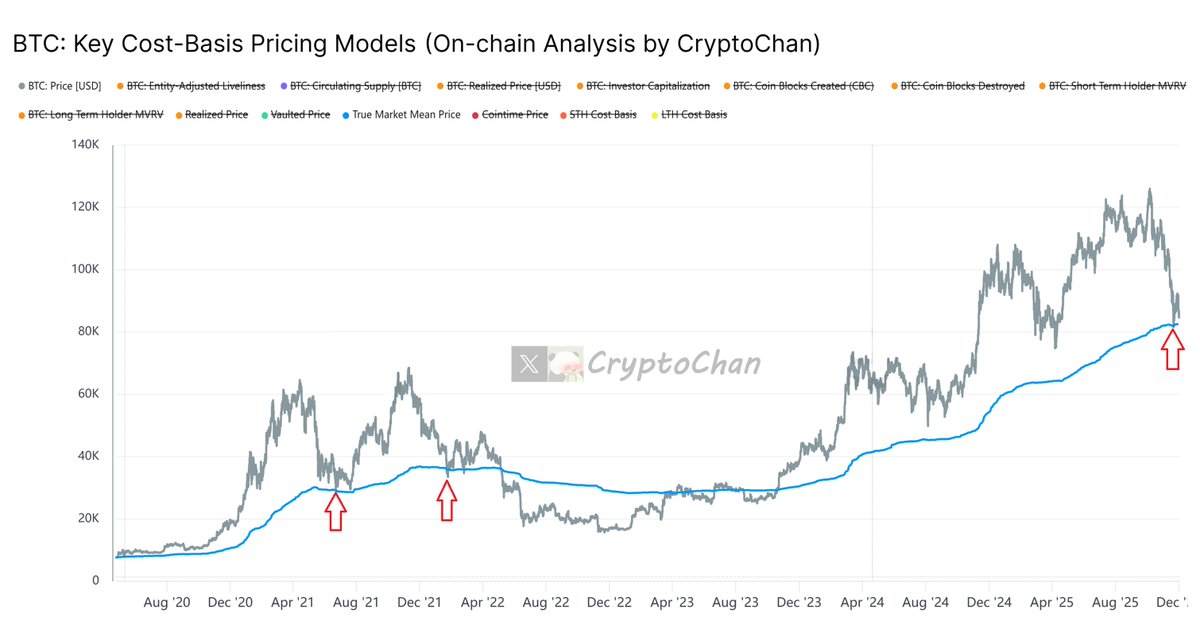1200x629 pixels.
Task: Enable the LTH Cost Basis series
Action: (x=693, y=115)
